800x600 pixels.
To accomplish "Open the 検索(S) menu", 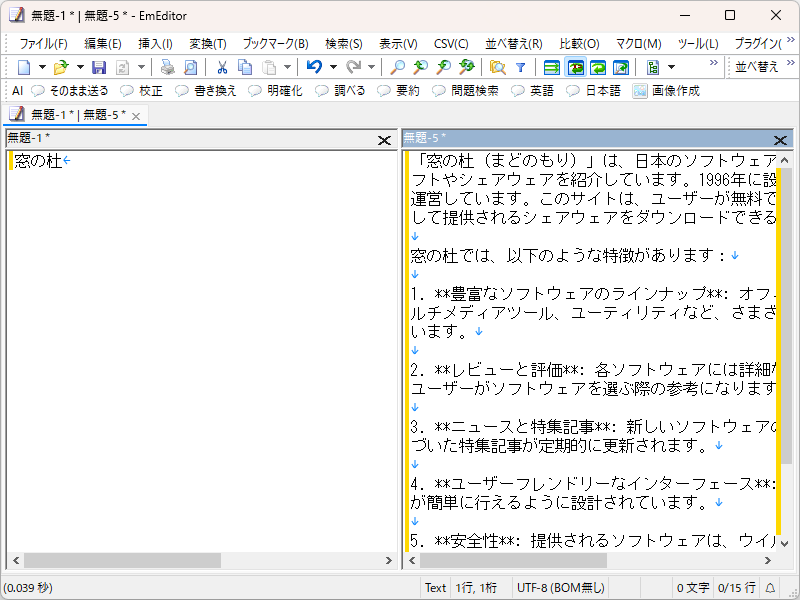I will [344, 44].
